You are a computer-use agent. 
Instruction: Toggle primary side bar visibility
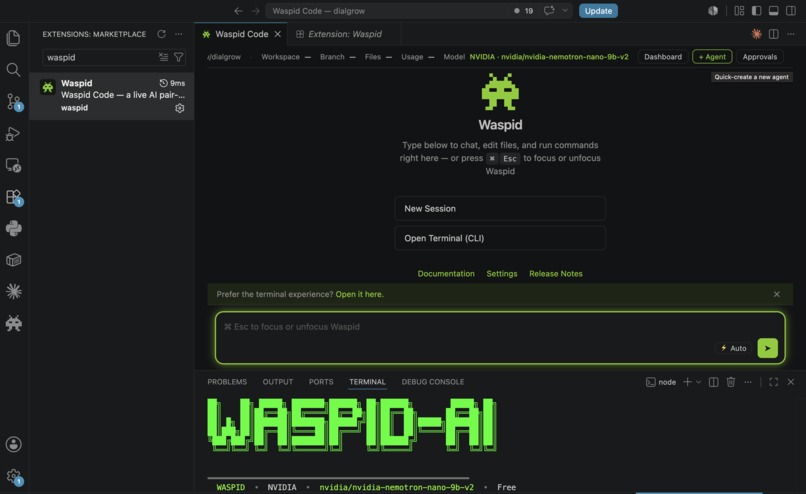pyautogui.click(x=756, y=11)
